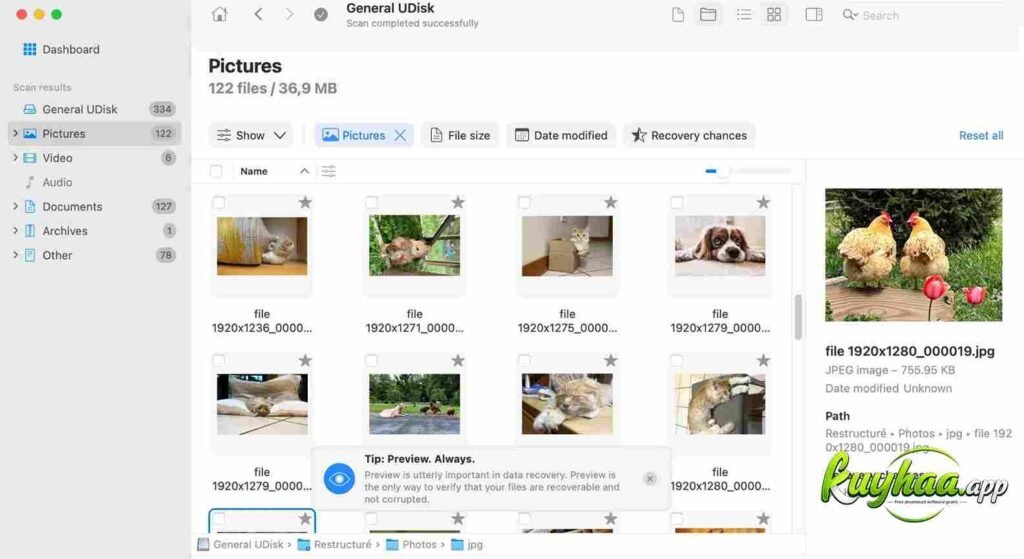Expand the Other sidebar chevron
The height and width of the screenshot is (559, 1024).
pos(15,255)
